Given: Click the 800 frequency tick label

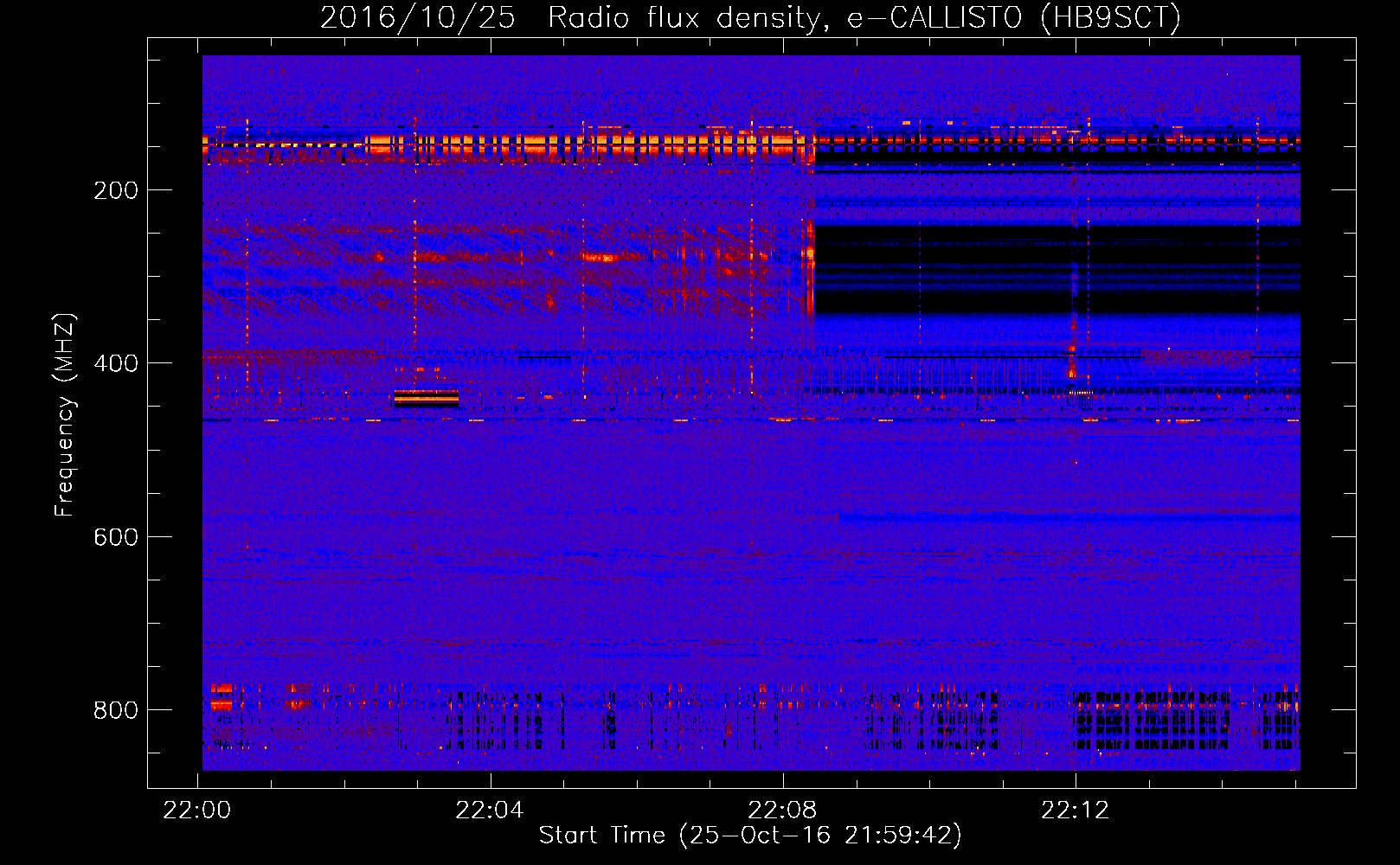Looking at the screenshot, I should tap(116, 710).
